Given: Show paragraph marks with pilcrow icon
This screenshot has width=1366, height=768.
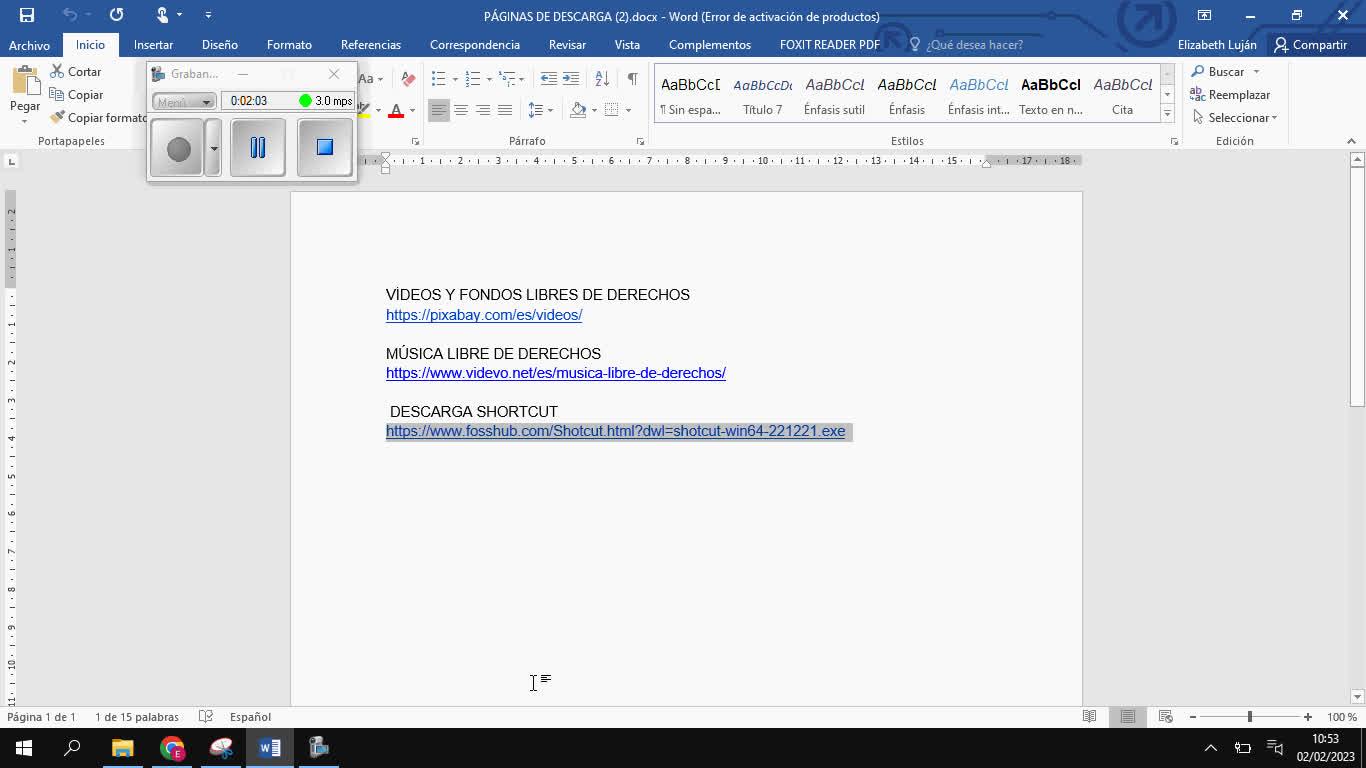Looking at the screenshot, I should [632, 78].
